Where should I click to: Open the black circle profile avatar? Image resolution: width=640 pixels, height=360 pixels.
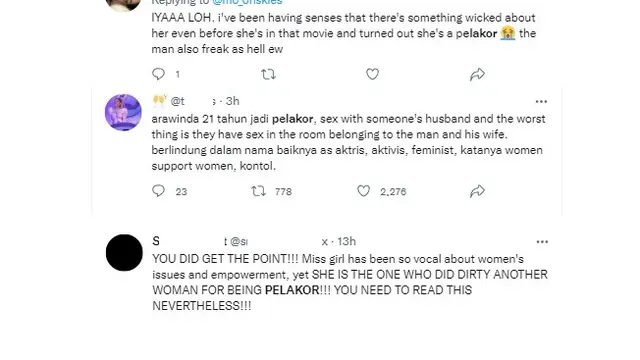124,253
